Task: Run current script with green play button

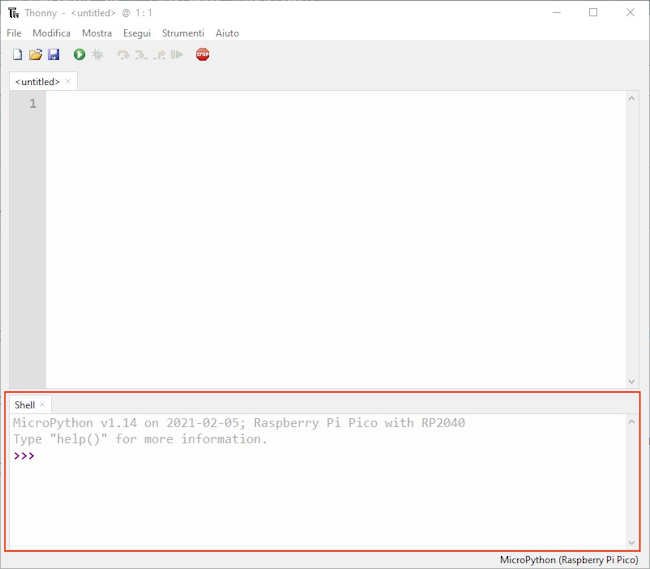Action: [79, 55]
